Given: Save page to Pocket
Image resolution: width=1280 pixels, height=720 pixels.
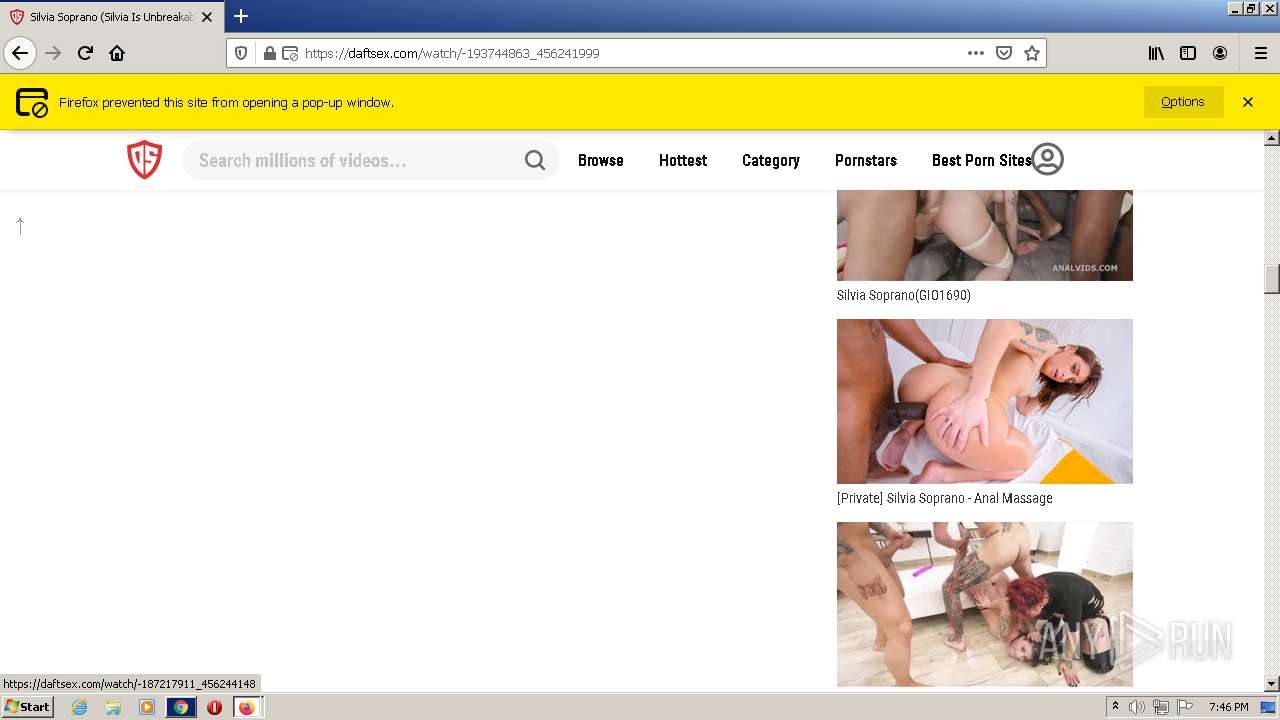Looking at the screenshot, I should coord(1004,53).
